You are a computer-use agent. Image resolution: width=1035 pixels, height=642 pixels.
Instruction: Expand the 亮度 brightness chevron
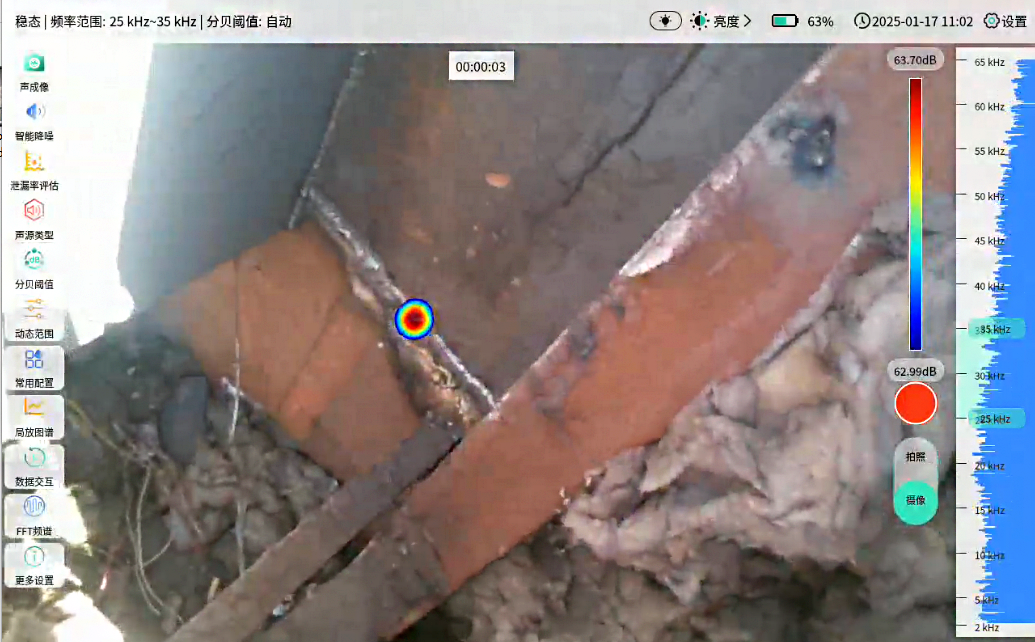747,21
